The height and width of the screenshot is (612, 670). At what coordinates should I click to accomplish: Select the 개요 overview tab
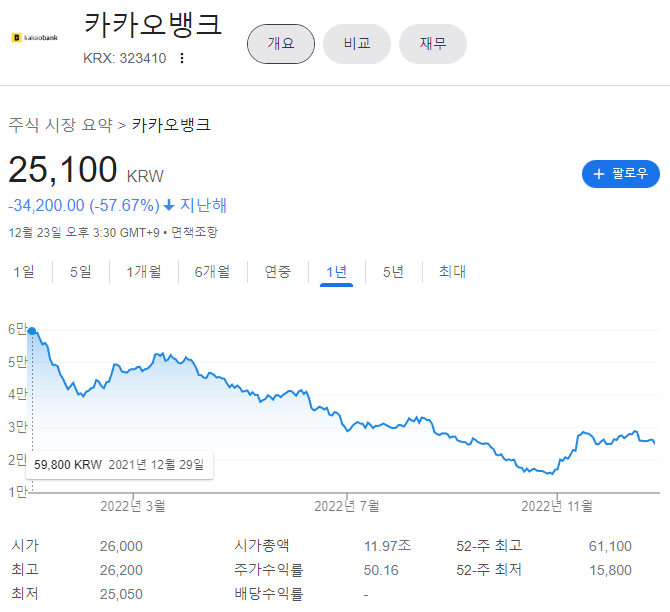281,44
